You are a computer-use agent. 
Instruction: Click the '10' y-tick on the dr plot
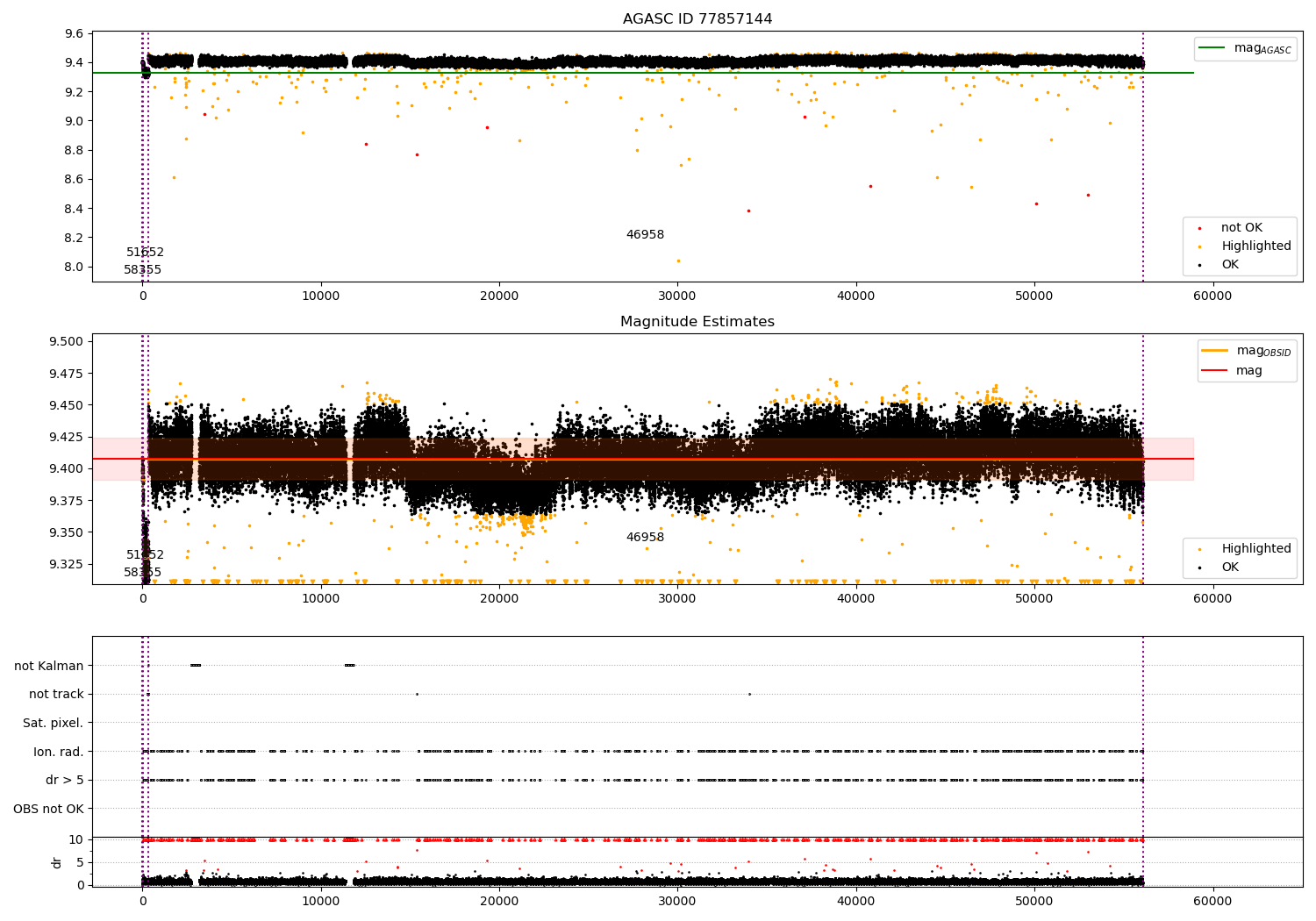(x=76, y=839)
